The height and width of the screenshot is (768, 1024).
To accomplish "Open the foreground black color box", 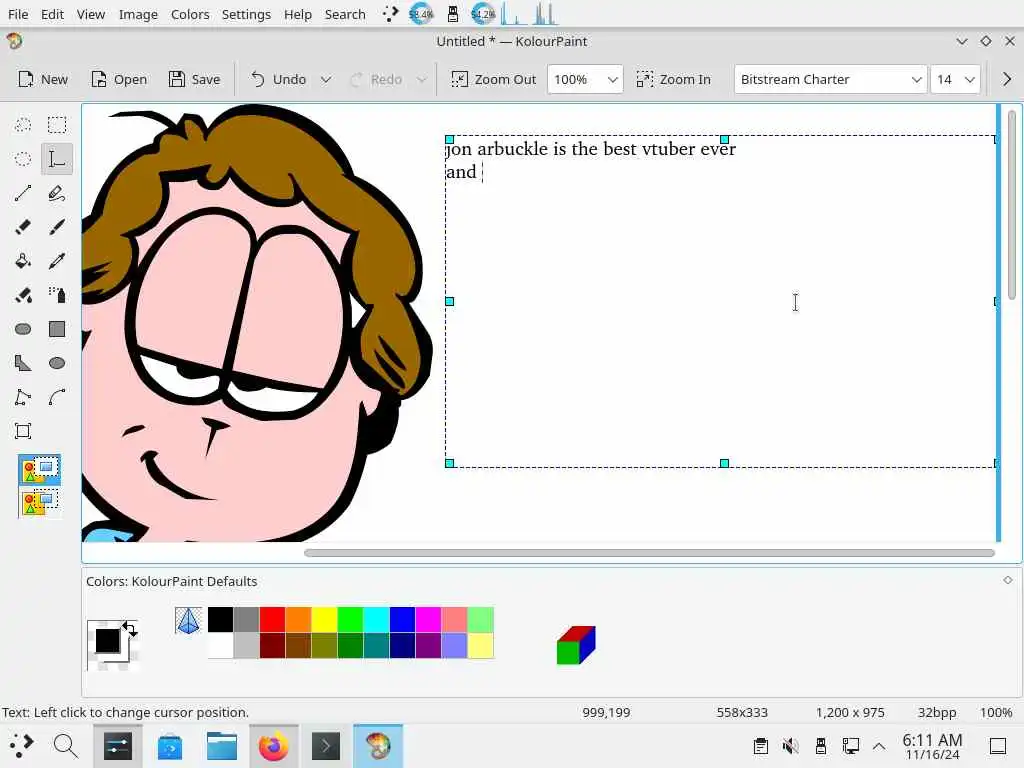I will pos(108,641).
